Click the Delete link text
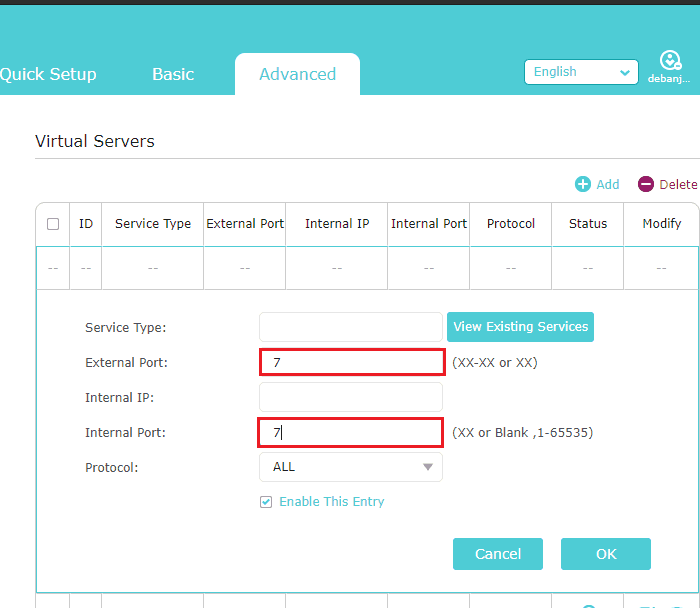The height and width of the screenshot is (608, 700). pos(678,184)
